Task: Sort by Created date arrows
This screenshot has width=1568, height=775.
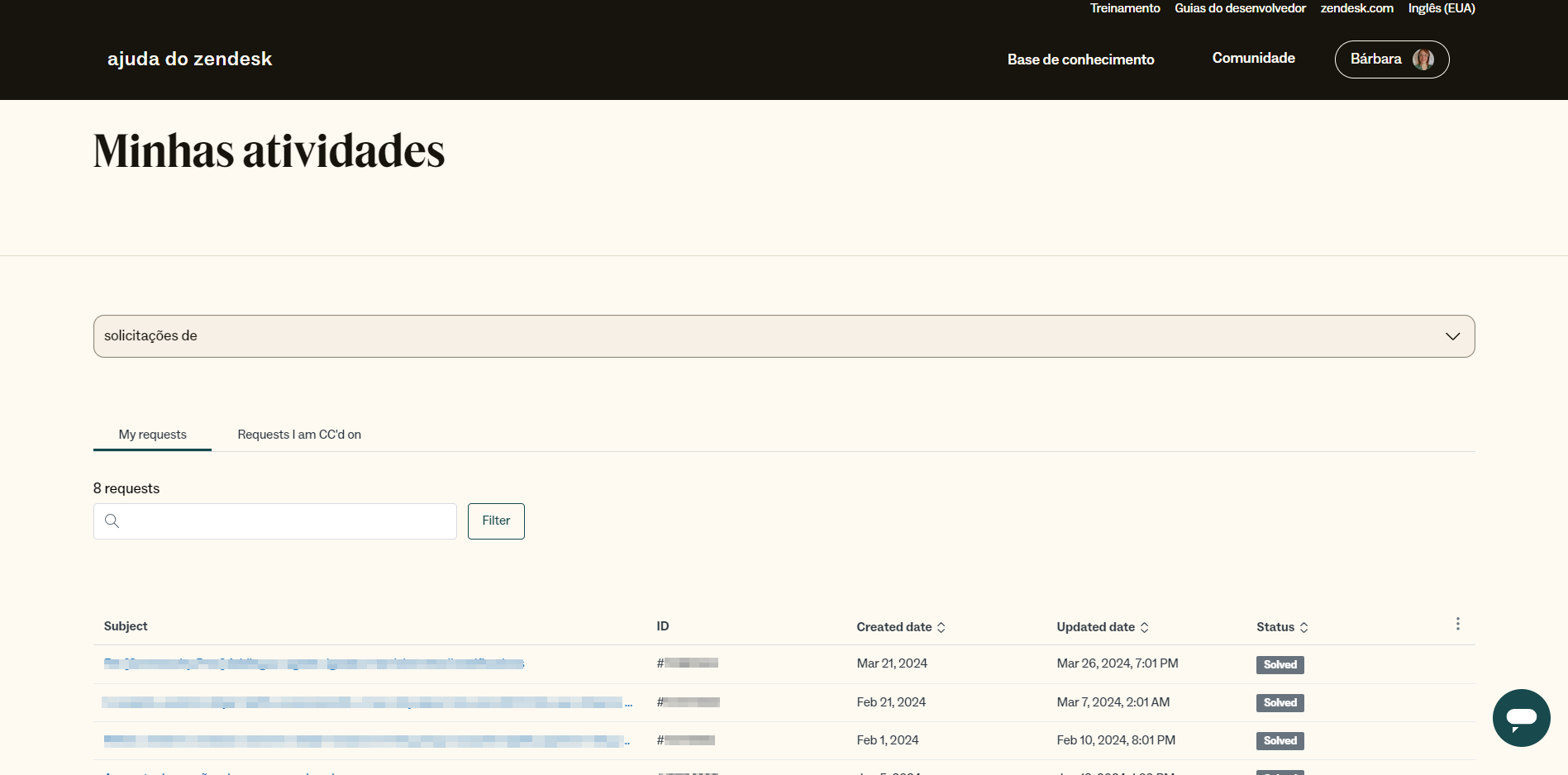Action: click(941, 627)
